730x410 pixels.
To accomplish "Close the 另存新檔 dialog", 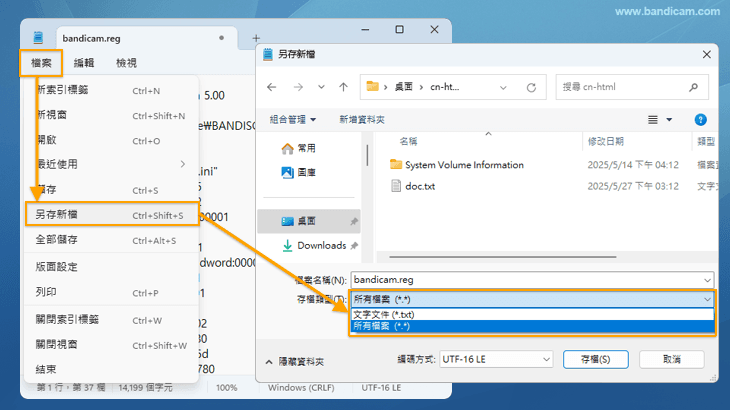I will (x=707, y=54).
